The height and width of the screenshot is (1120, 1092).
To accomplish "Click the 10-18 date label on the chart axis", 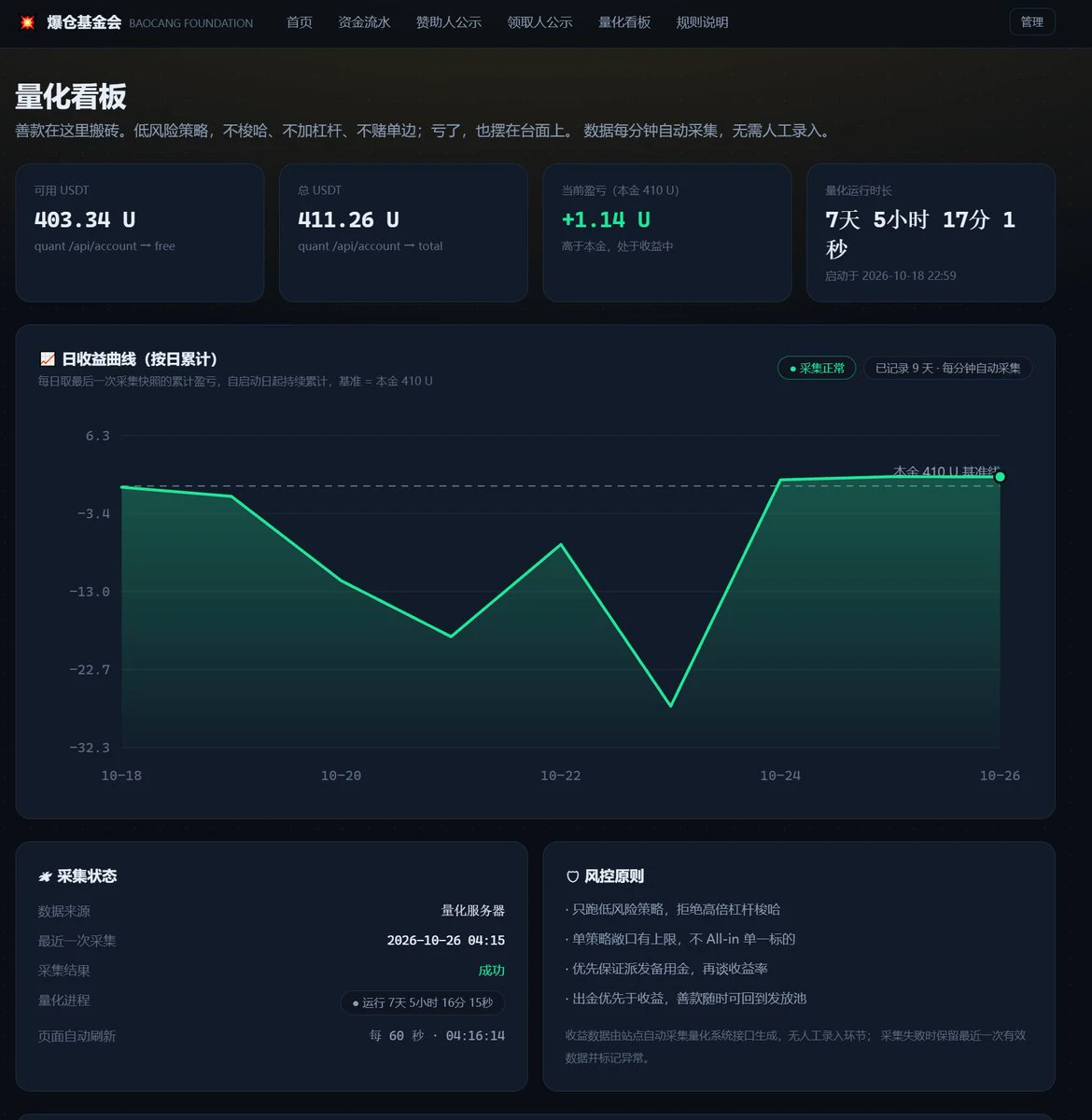I will pyautogui.click(x=121, y=776).
